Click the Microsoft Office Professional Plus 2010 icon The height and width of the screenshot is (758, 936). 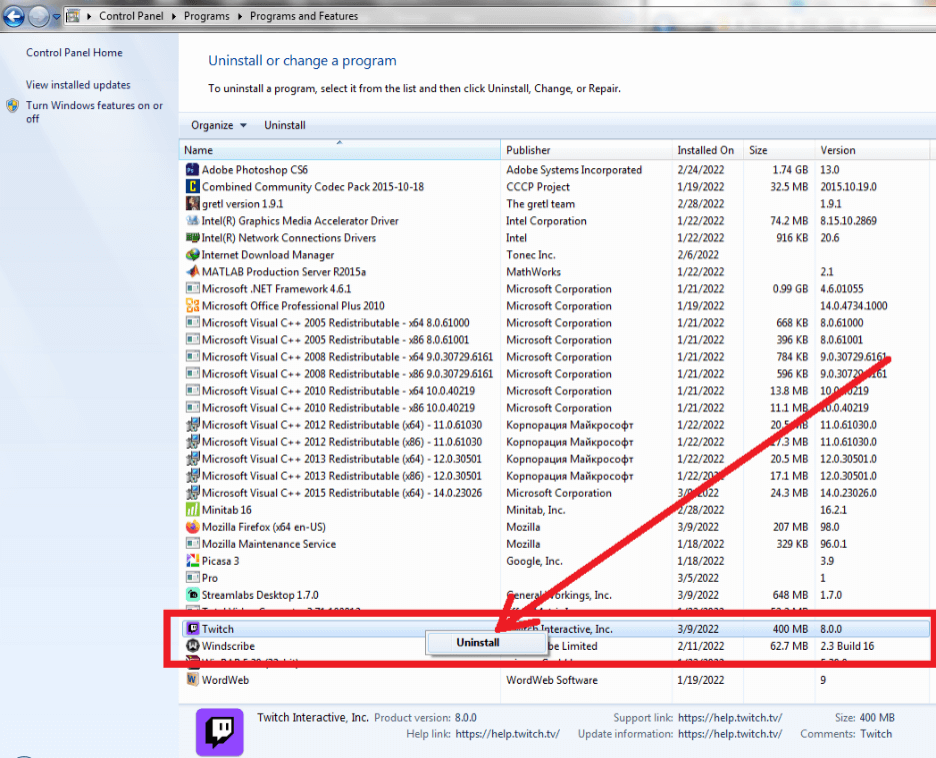pos(192,306)
